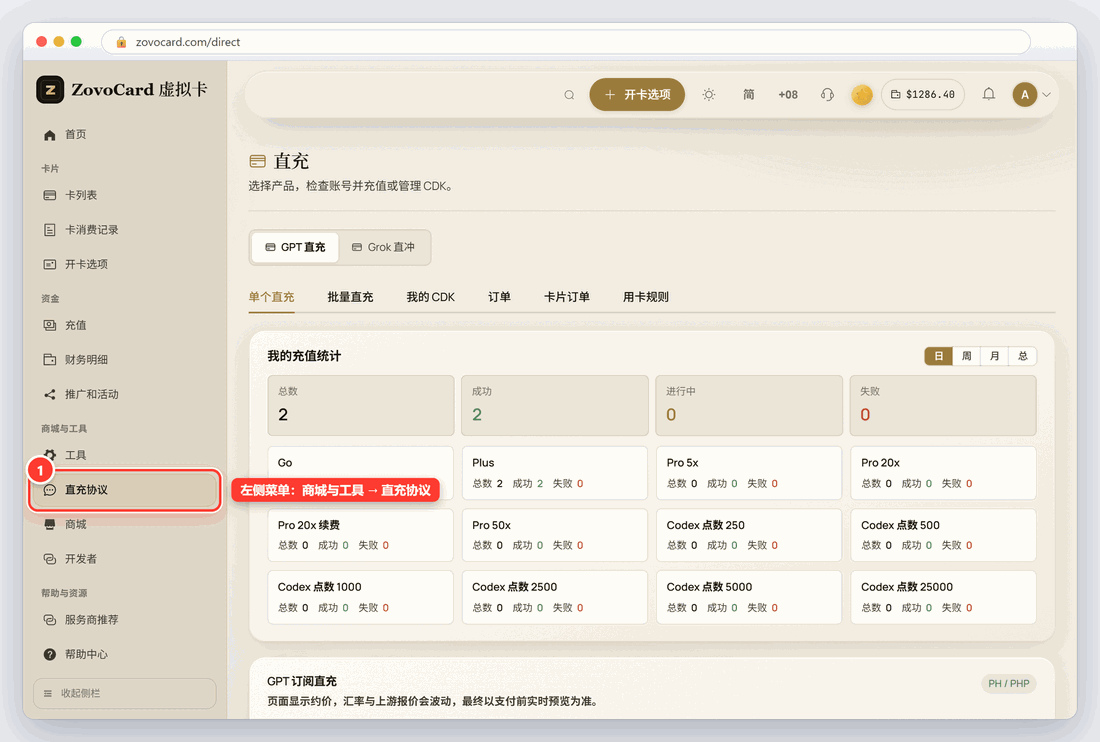Select 月 stats period toggle
This screenshot has height=742, width=1100.
click(x=995, y=356)
